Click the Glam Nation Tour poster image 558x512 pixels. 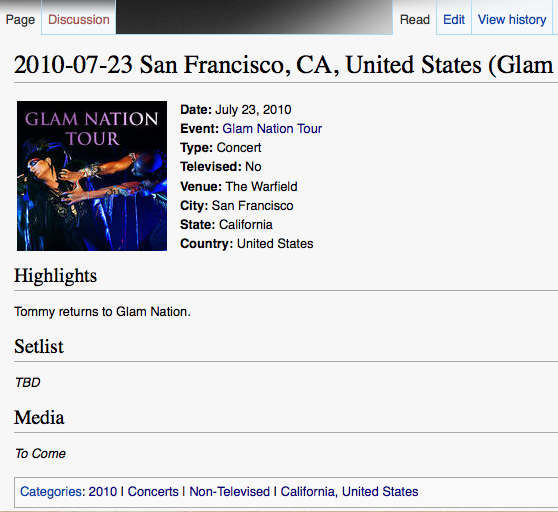(92, 176)
